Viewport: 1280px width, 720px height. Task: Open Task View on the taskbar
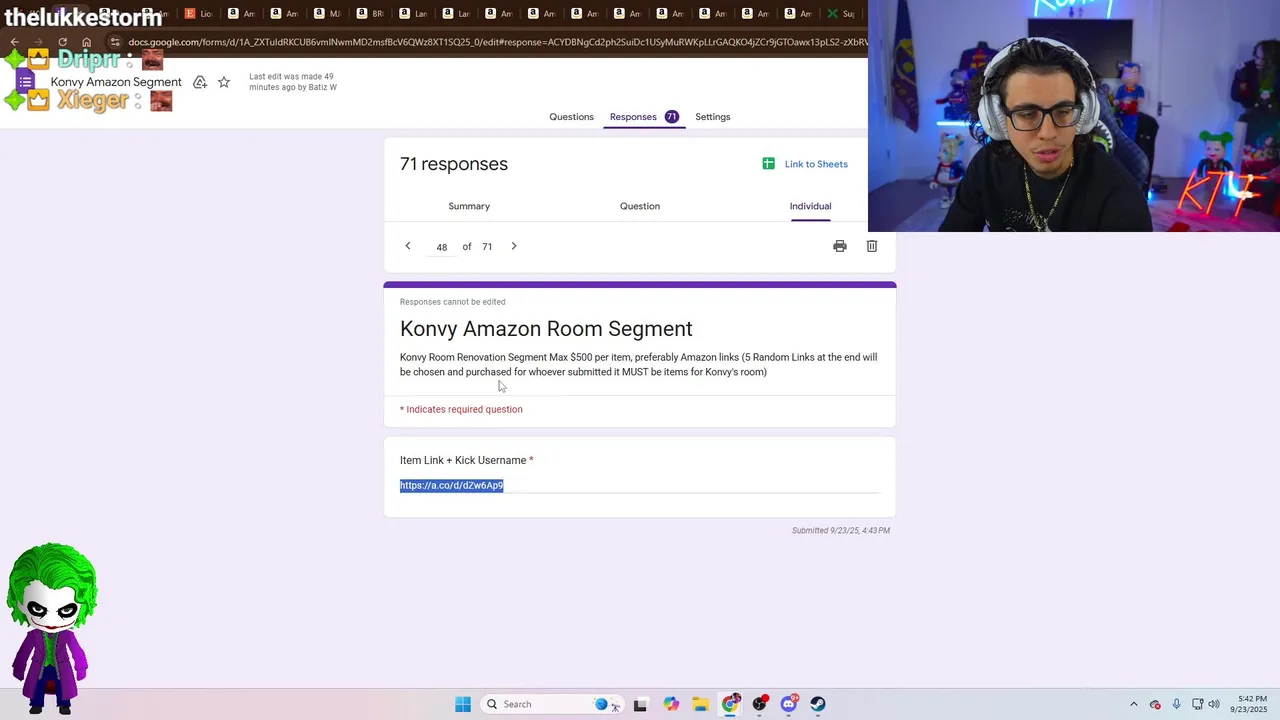(640, 704)
